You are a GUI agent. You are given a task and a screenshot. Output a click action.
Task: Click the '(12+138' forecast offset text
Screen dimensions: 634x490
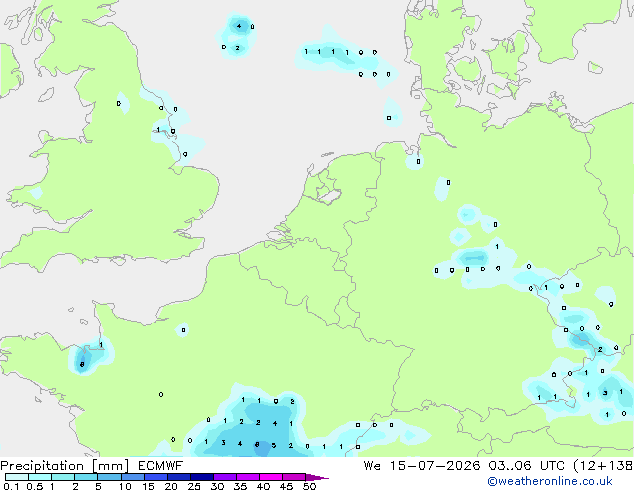(603, 466)
